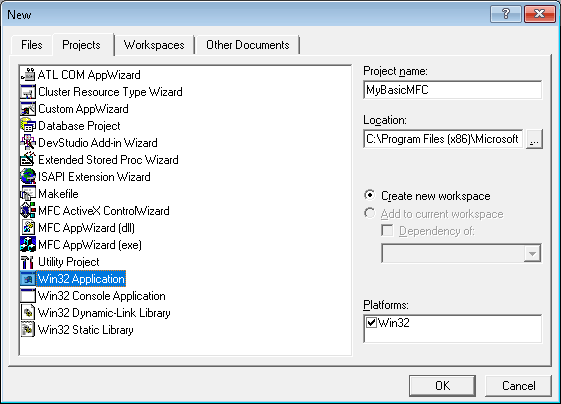Screen dimensions: 561x404
Task: Uncheck the Win32 platform checkbox
Action: pos(371,323)
